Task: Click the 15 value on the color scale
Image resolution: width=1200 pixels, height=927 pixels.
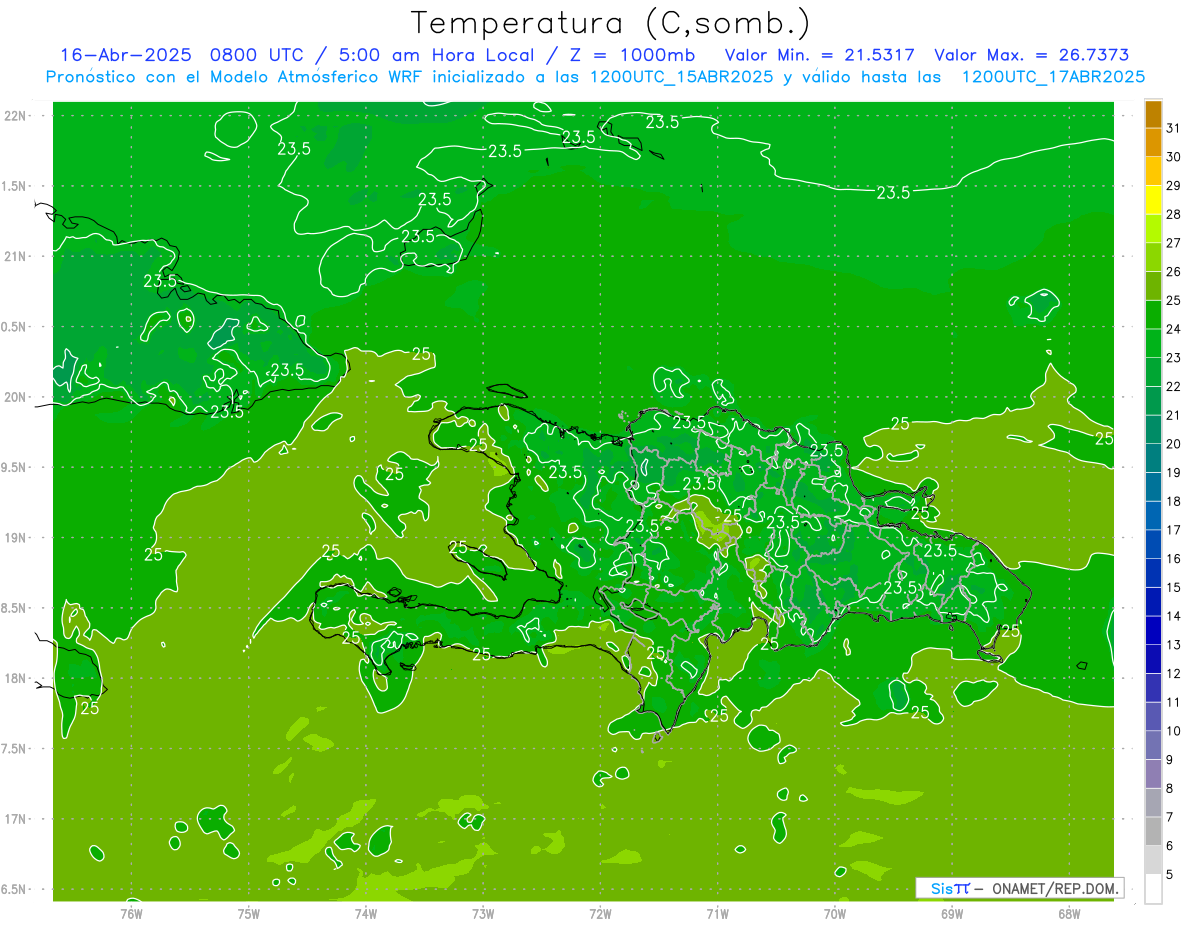Action: [1174, 587]
